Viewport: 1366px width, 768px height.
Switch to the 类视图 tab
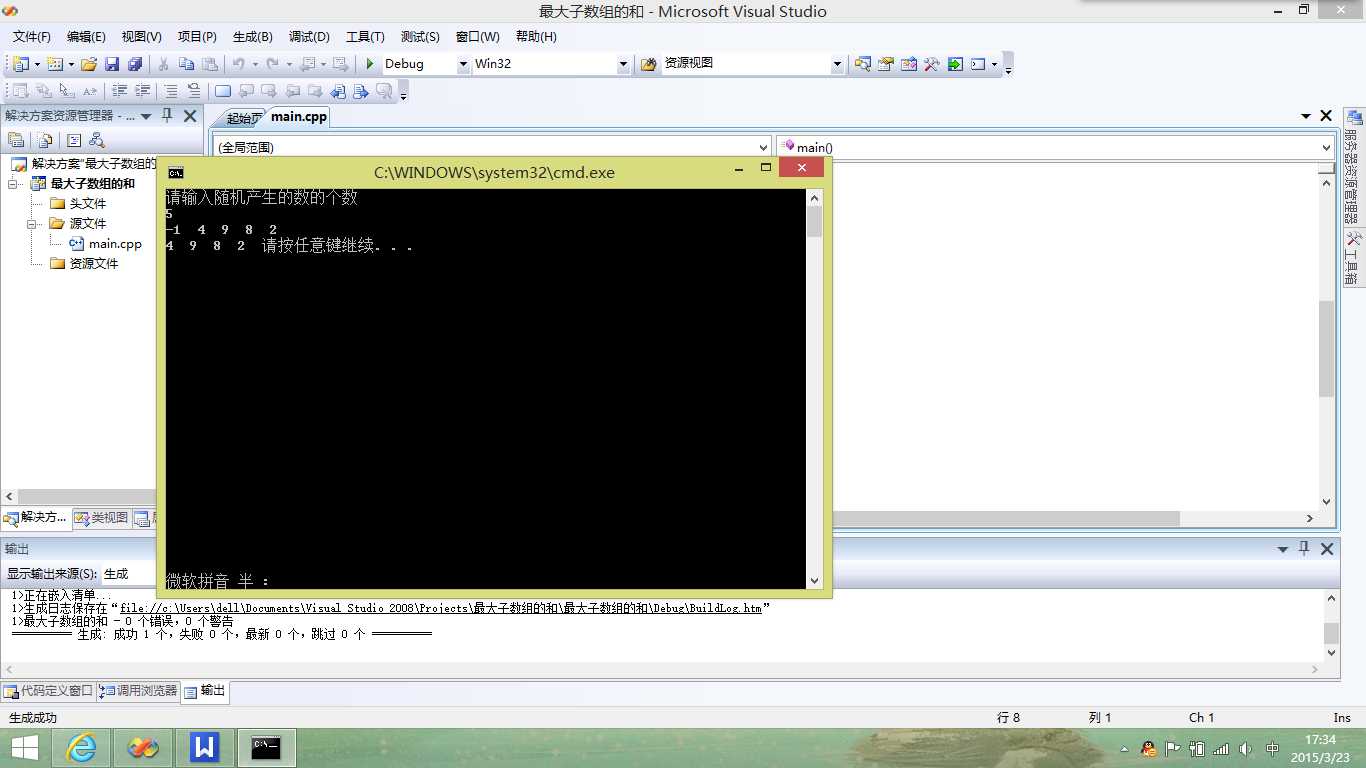pyautogui.click(x=101, y=518)
